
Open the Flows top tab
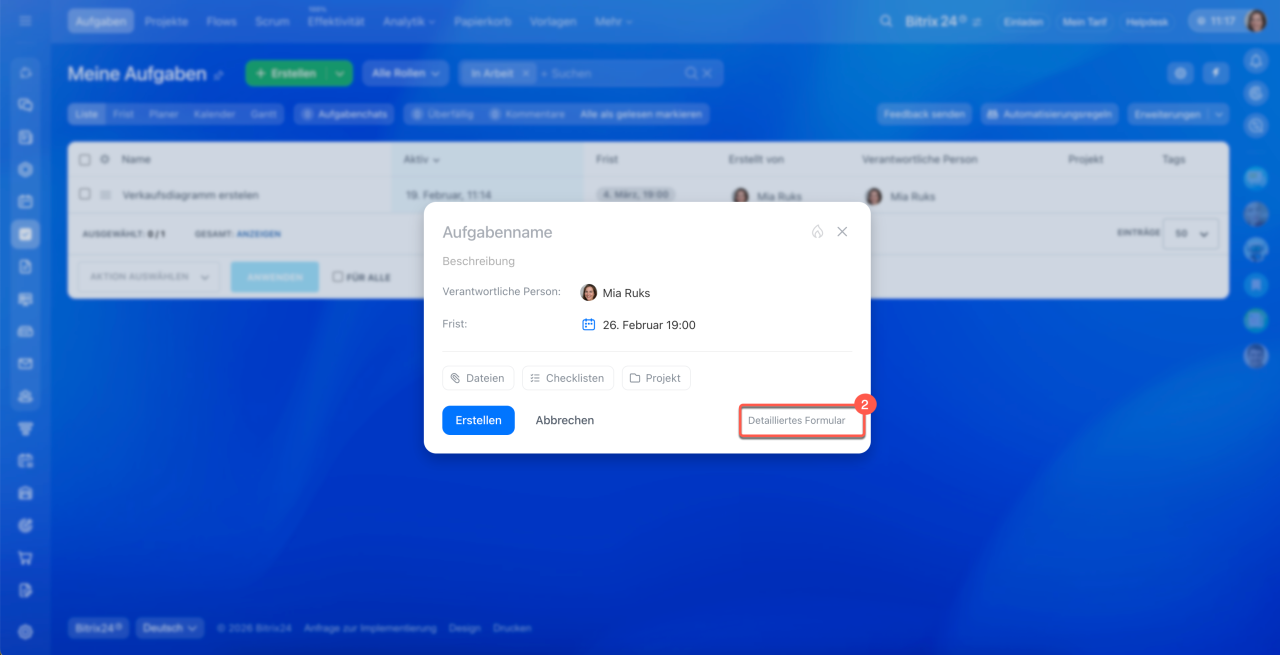point(222,21)
